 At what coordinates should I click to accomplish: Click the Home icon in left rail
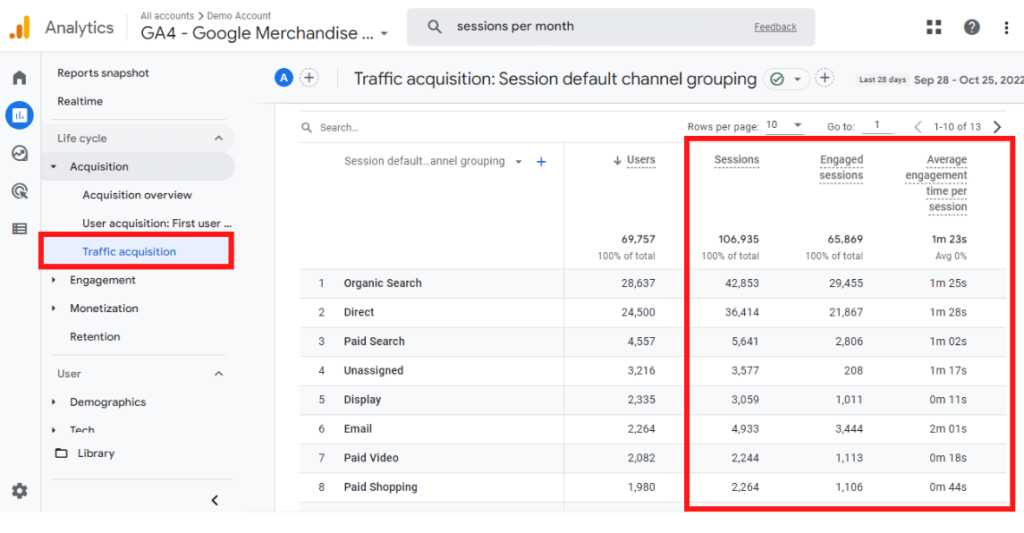tap(19, 78)
